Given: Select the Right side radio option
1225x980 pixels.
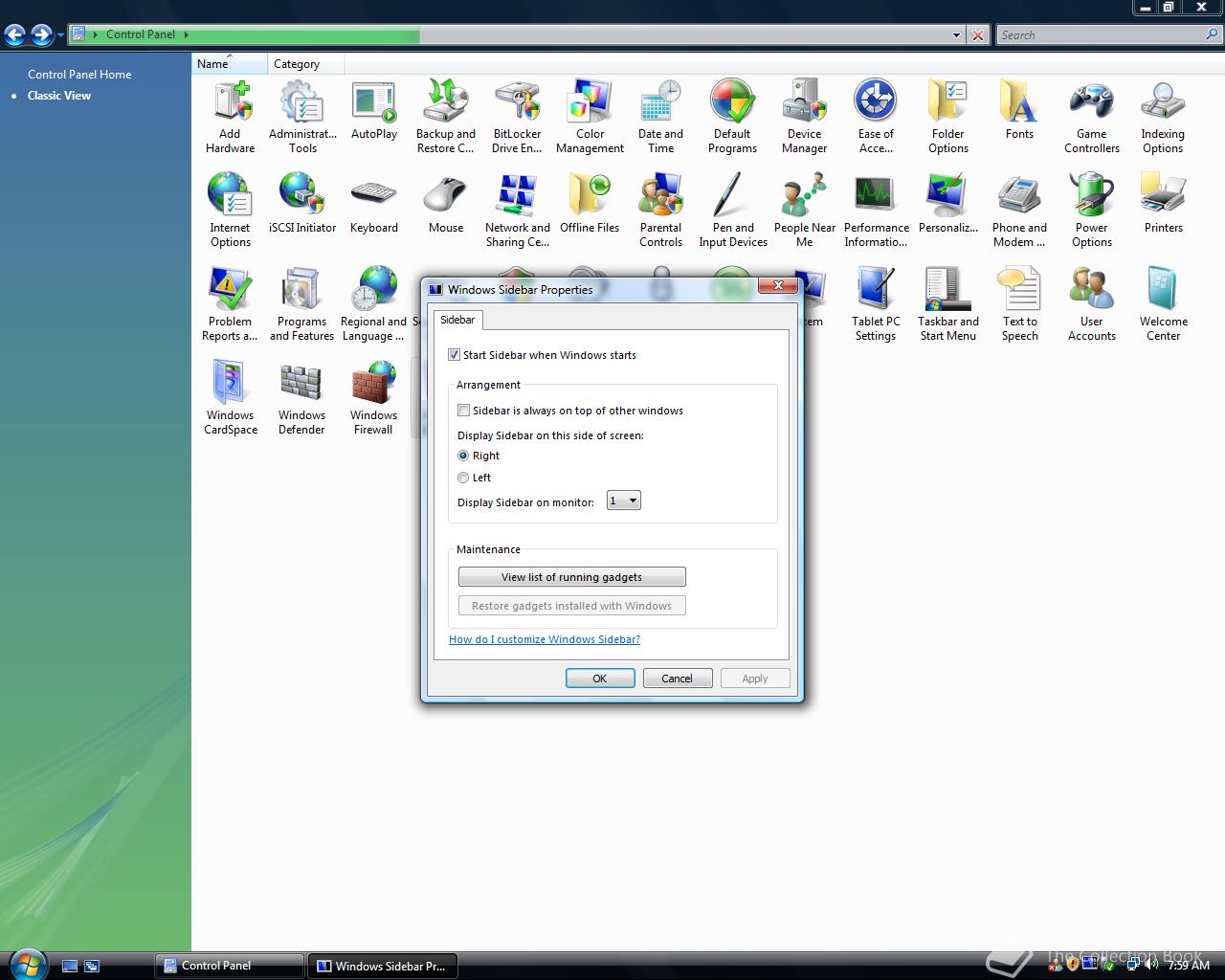Looking at the screenshot, I should click(x=463, y=456).
